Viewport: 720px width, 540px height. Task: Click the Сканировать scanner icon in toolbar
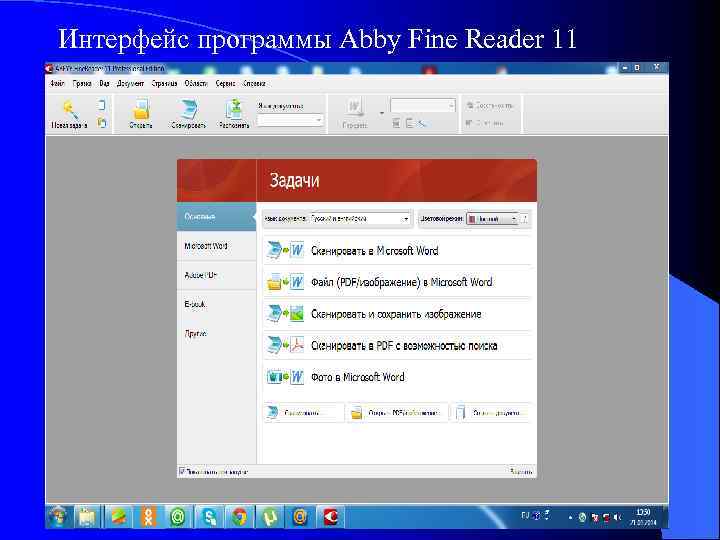tap(189, 110)
